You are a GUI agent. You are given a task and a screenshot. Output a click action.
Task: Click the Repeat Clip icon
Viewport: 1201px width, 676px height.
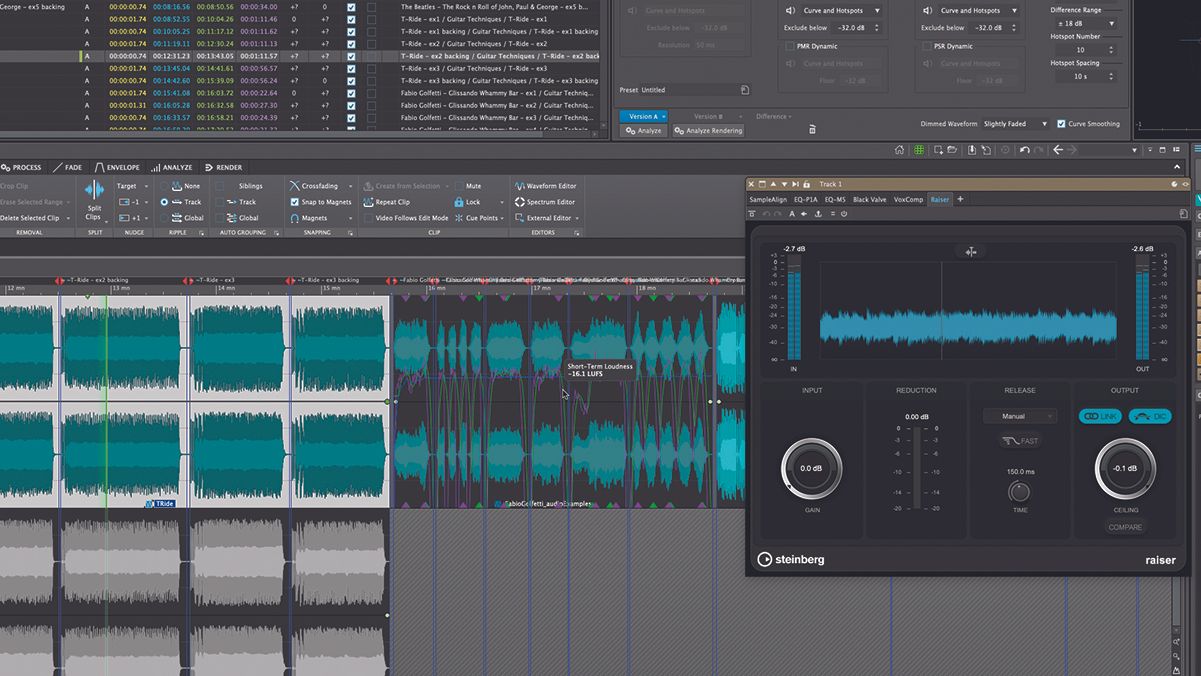click(368, 202)
